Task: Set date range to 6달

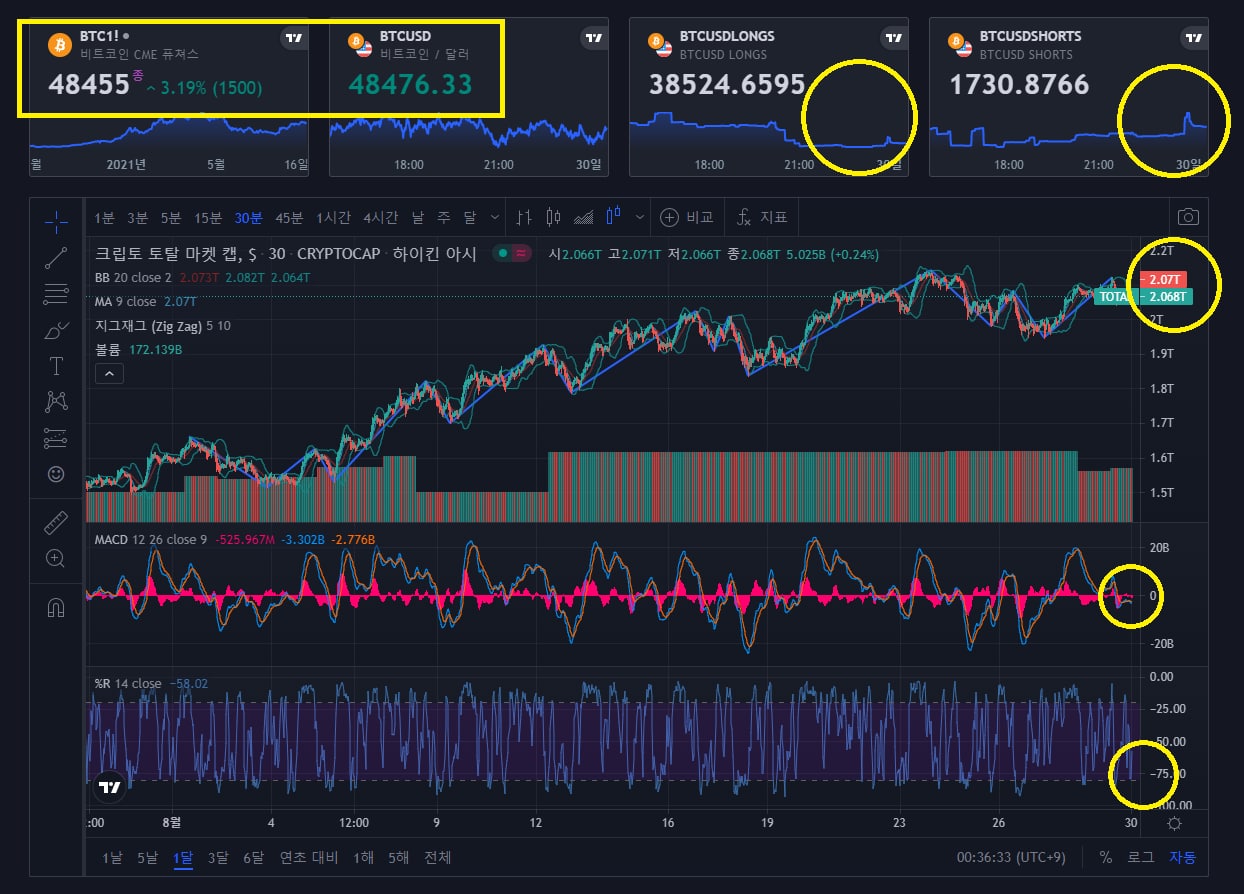Action: (x=252, y=857)
